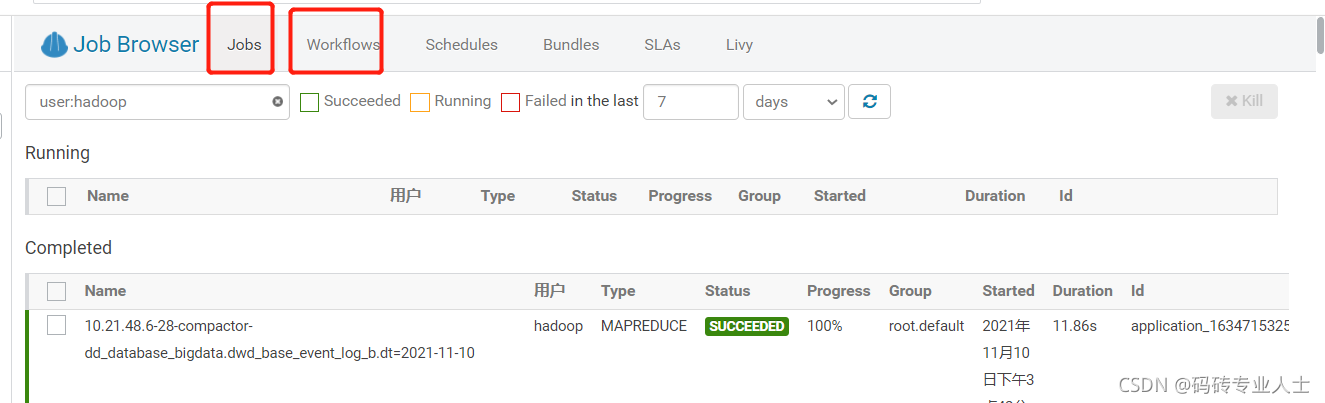Refresh the job list

[869, 102]
